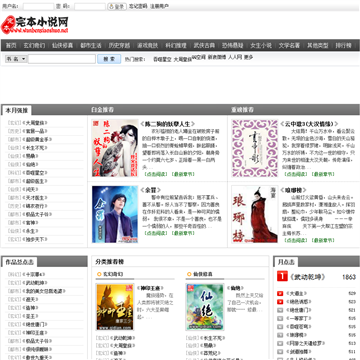Open the 仙侠修真 category in nav bar
Image resolution: width=360 pixels, height=360 pixels.
click(62, 45)
